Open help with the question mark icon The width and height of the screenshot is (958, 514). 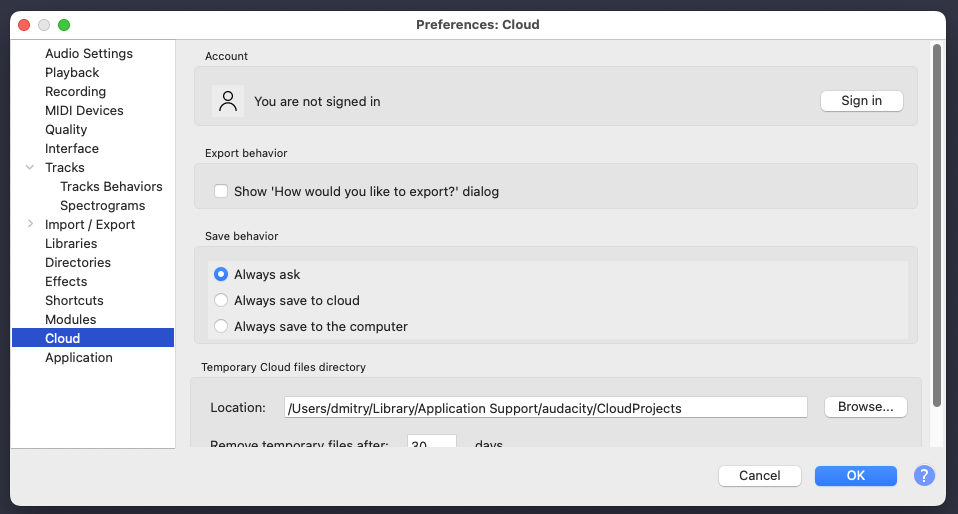click(924, 475)
